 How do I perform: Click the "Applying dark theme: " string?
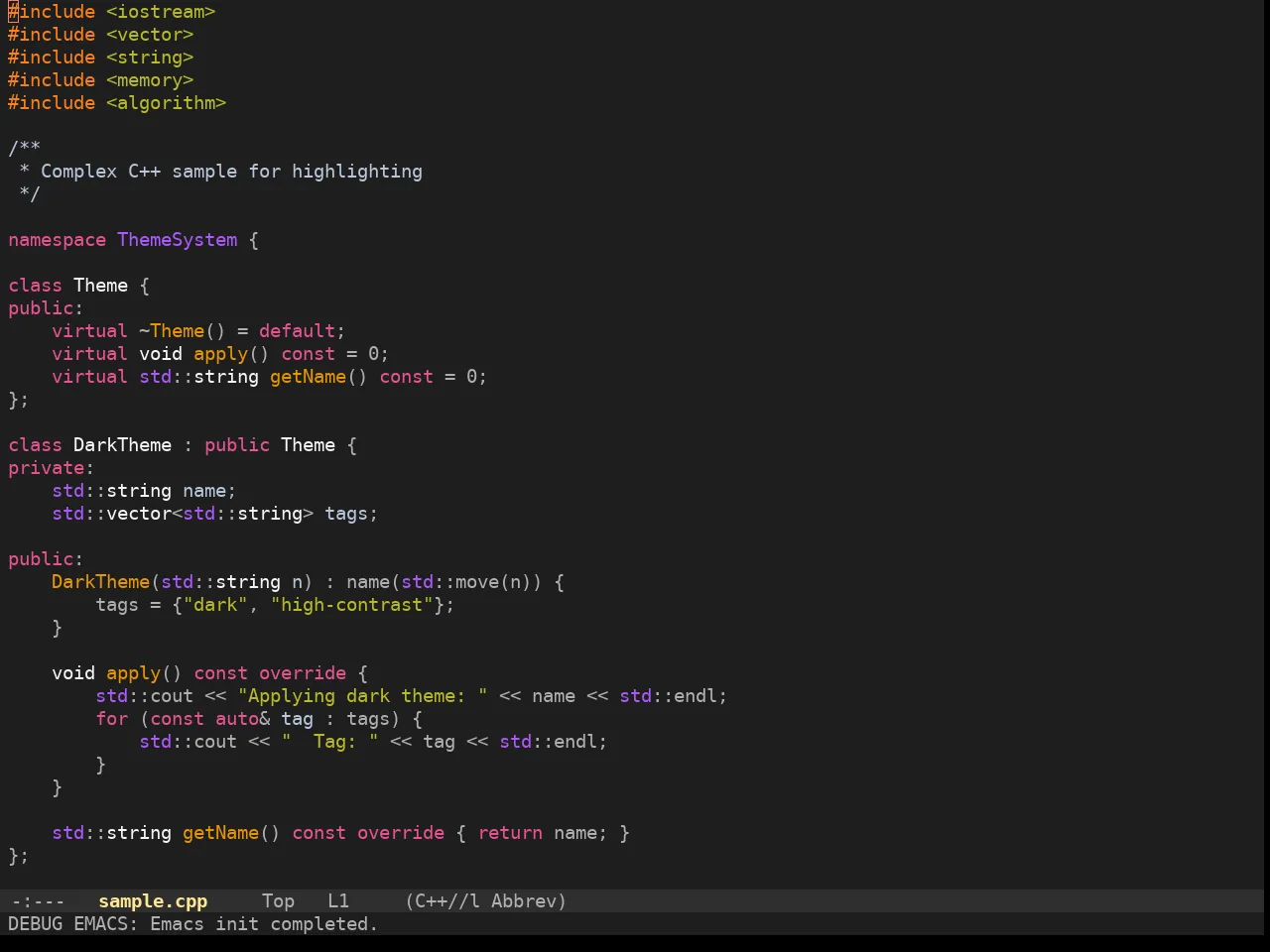(363, 696)
